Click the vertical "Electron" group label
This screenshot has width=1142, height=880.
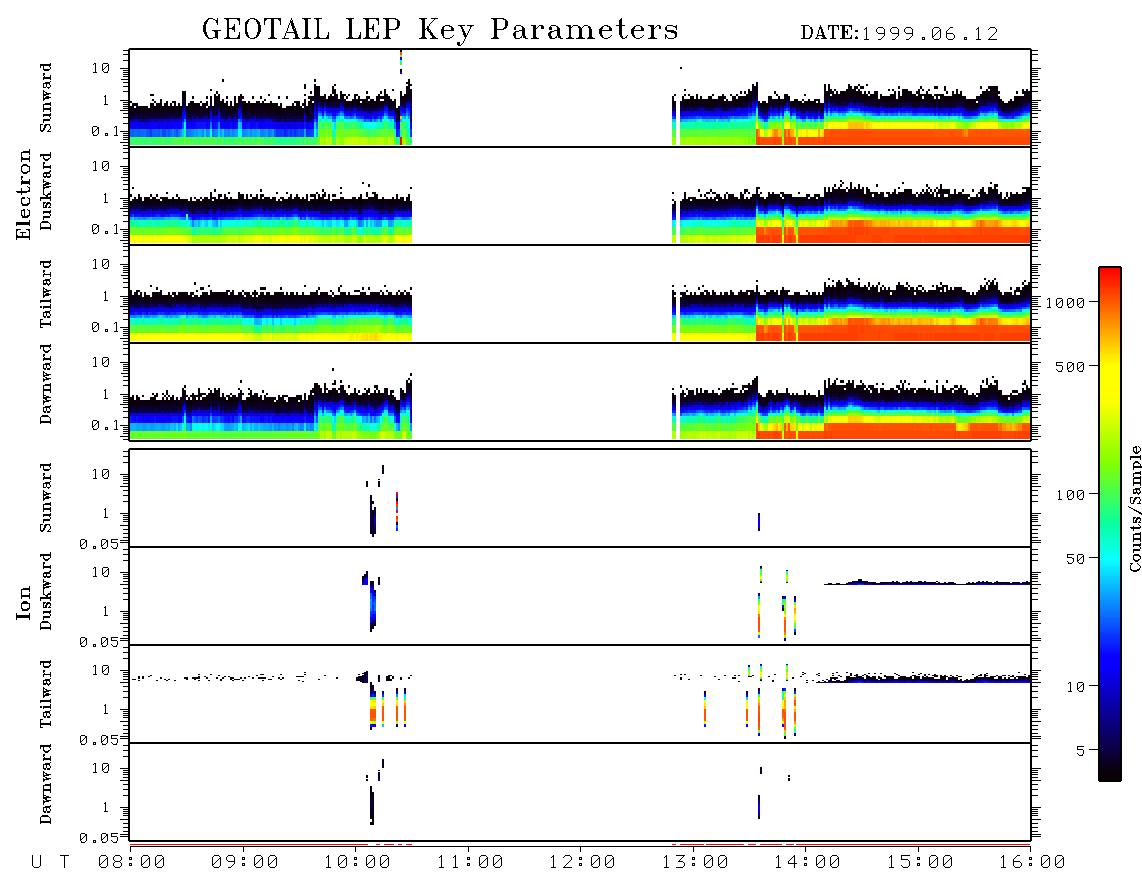(x=24, y=195)
